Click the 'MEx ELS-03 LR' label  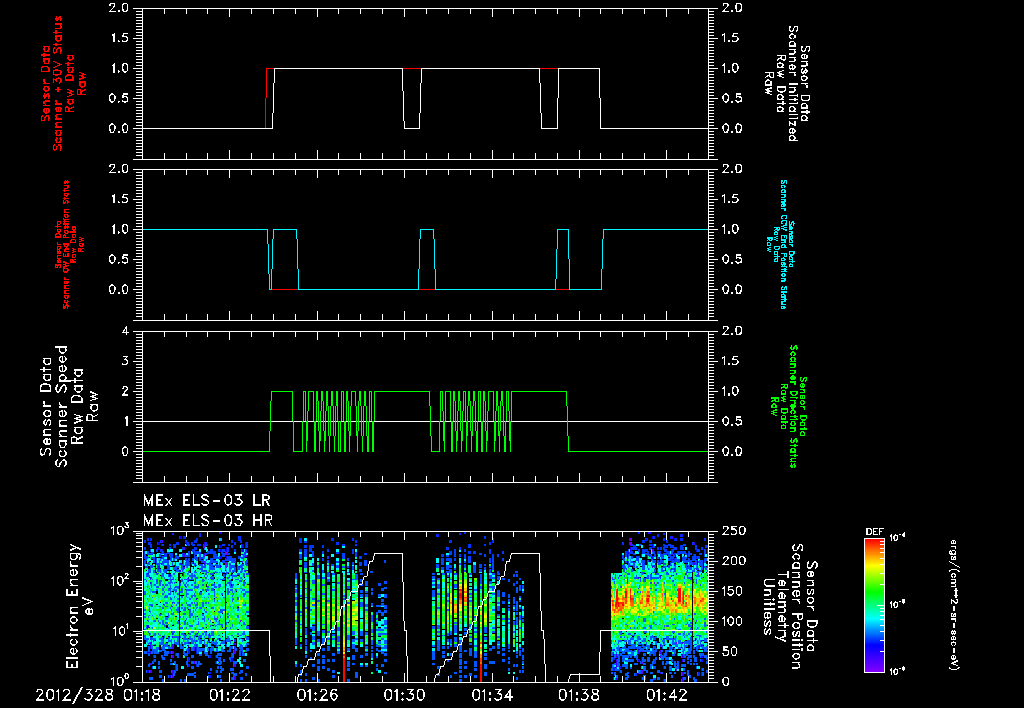pyautogui.click(x=206, y=501)
